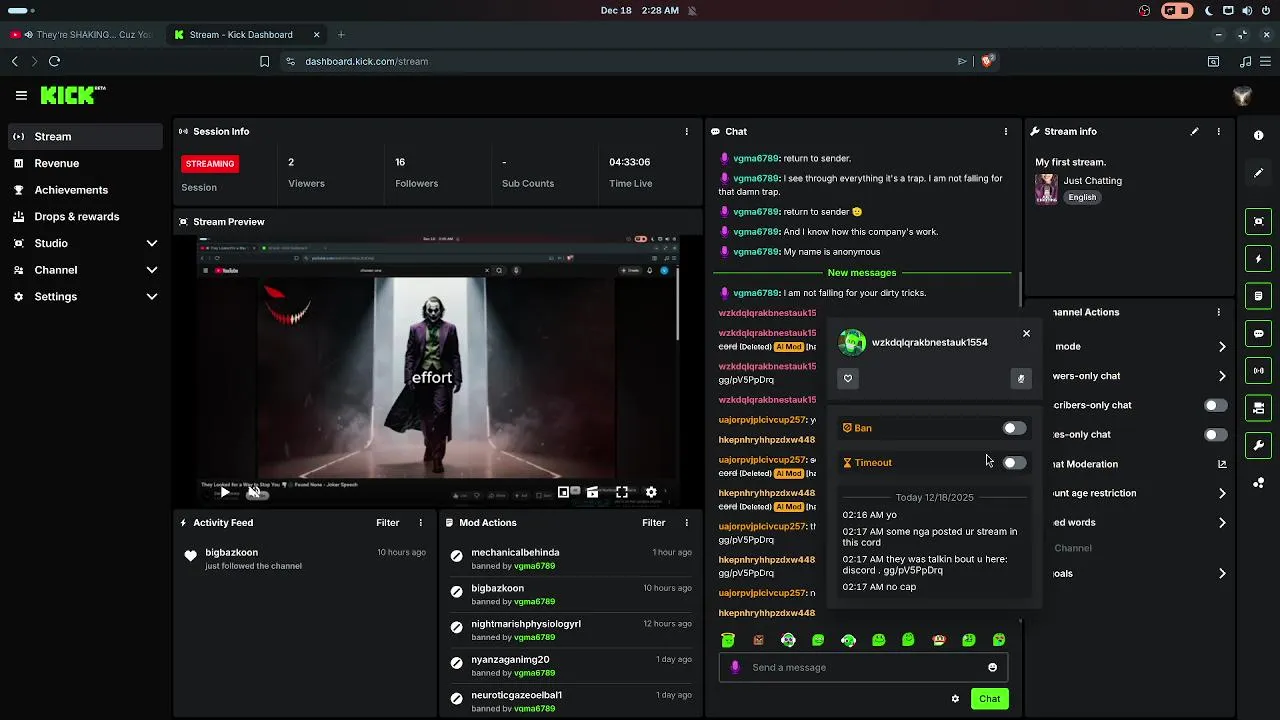Click the Kick logo
The width and height of the screenshot is (1280, 720).
click(73, 95)
